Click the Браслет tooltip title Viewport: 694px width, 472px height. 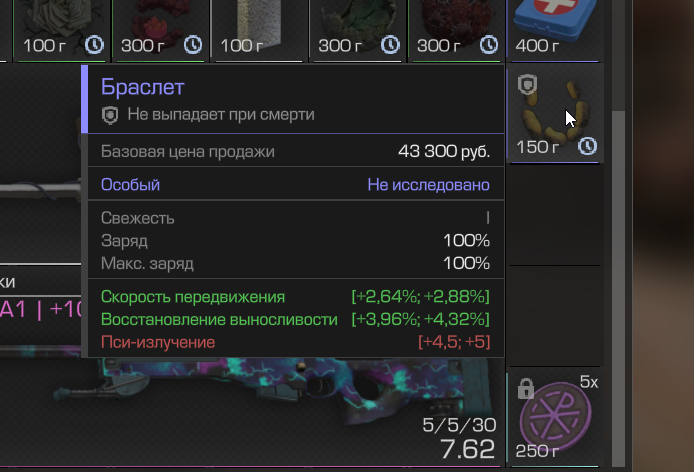click(143, 87)
